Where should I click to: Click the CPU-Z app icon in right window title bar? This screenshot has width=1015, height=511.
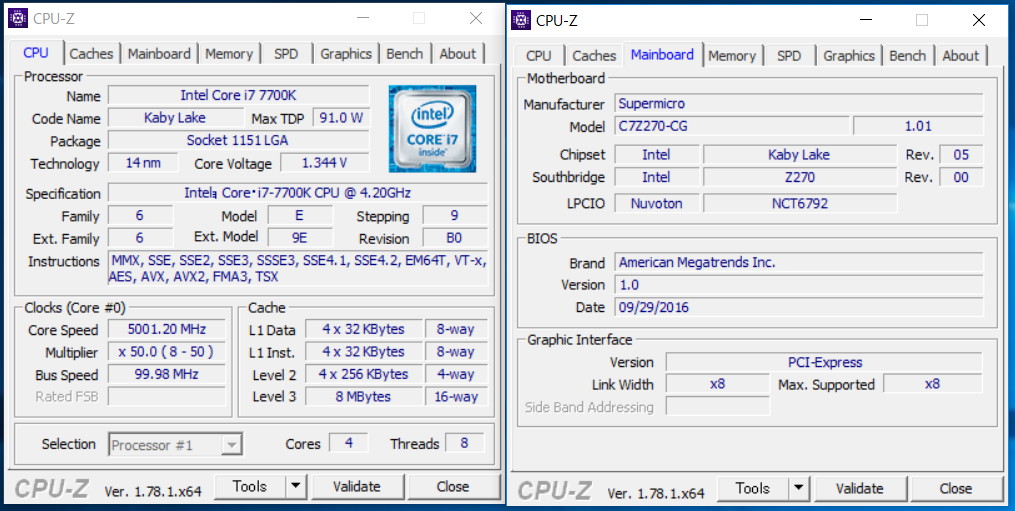click(521, 20)
